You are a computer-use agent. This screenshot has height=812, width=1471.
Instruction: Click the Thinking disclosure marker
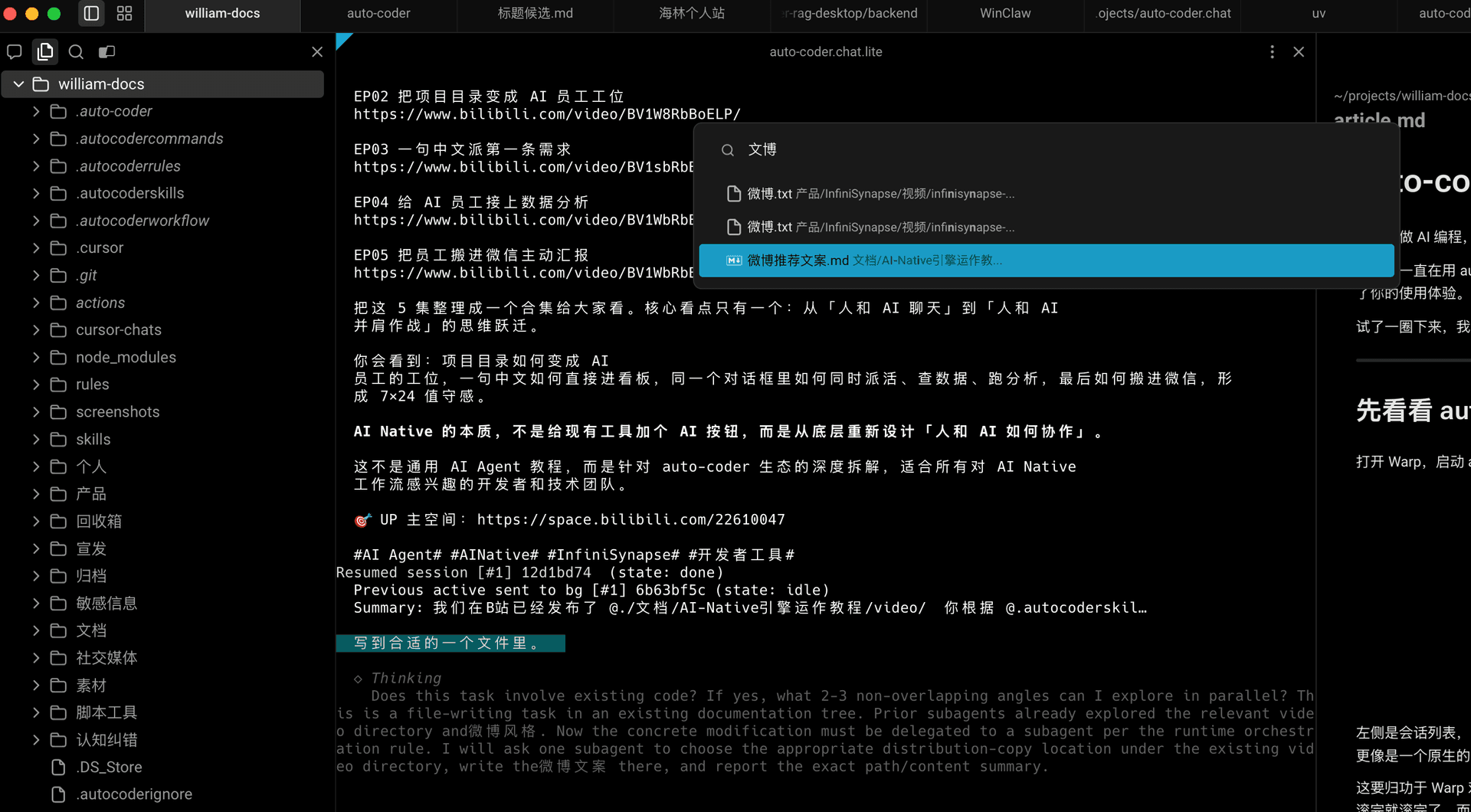(x=358, y=679)
